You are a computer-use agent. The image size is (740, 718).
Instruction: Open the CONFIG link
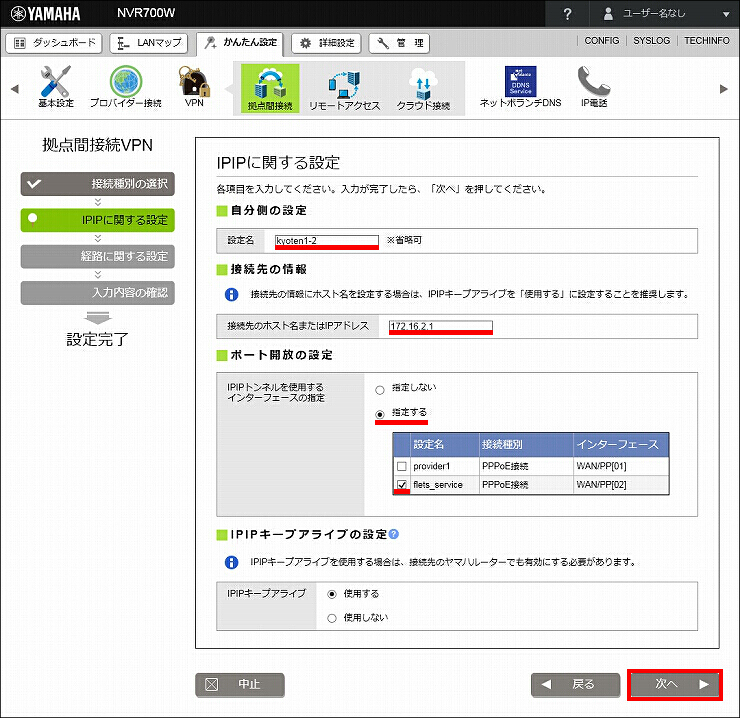point(602,41)
